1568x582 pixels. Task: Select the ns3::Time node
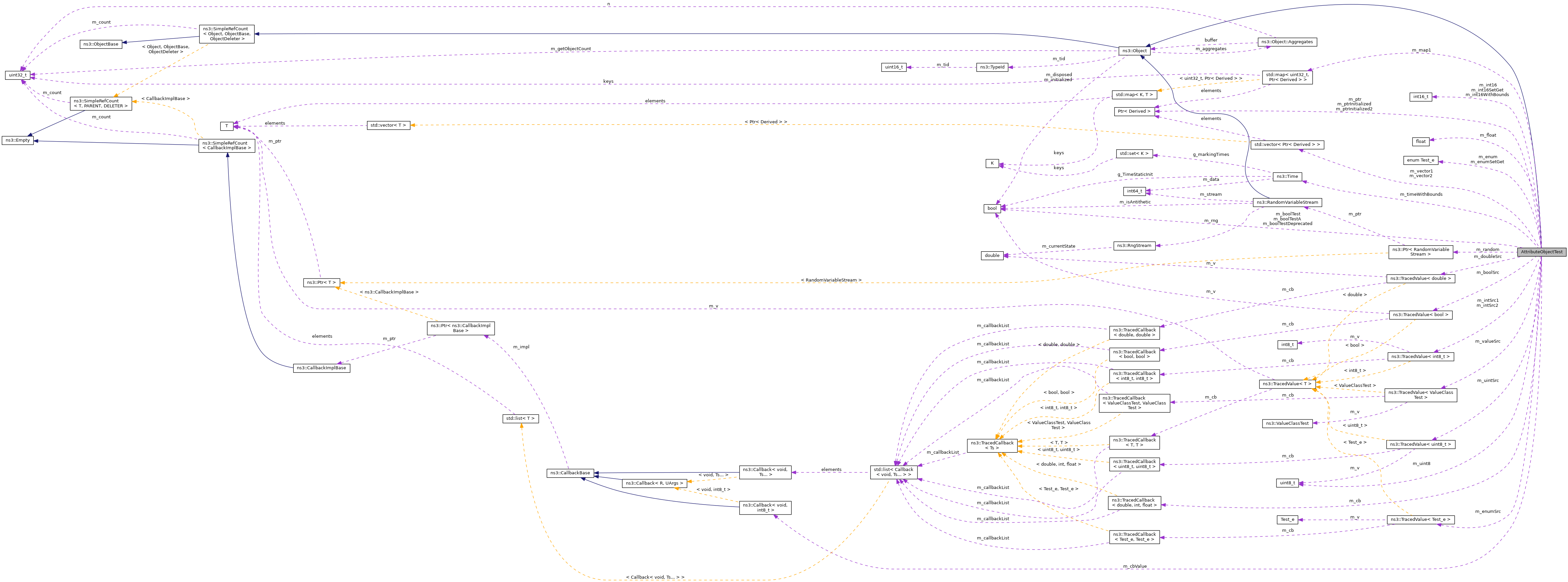[1287, 176]
